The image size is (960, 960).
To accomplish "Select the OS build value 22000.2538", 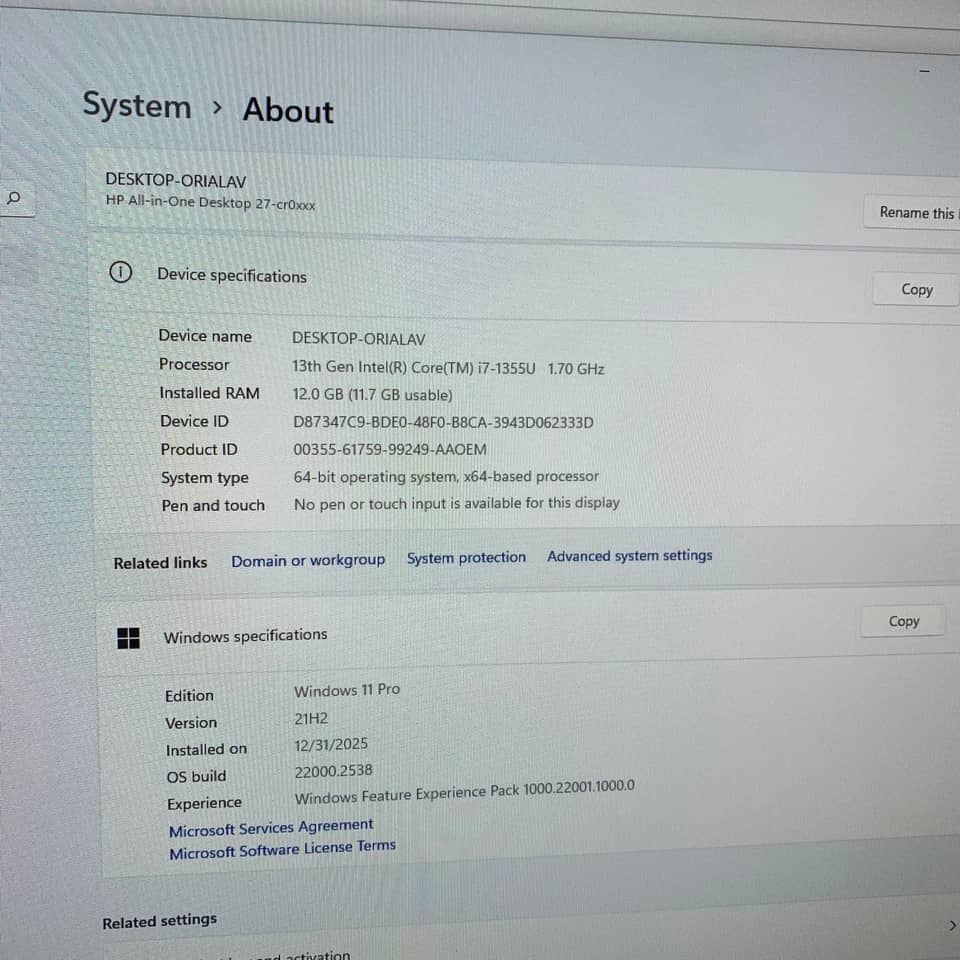I will (333, 771).
